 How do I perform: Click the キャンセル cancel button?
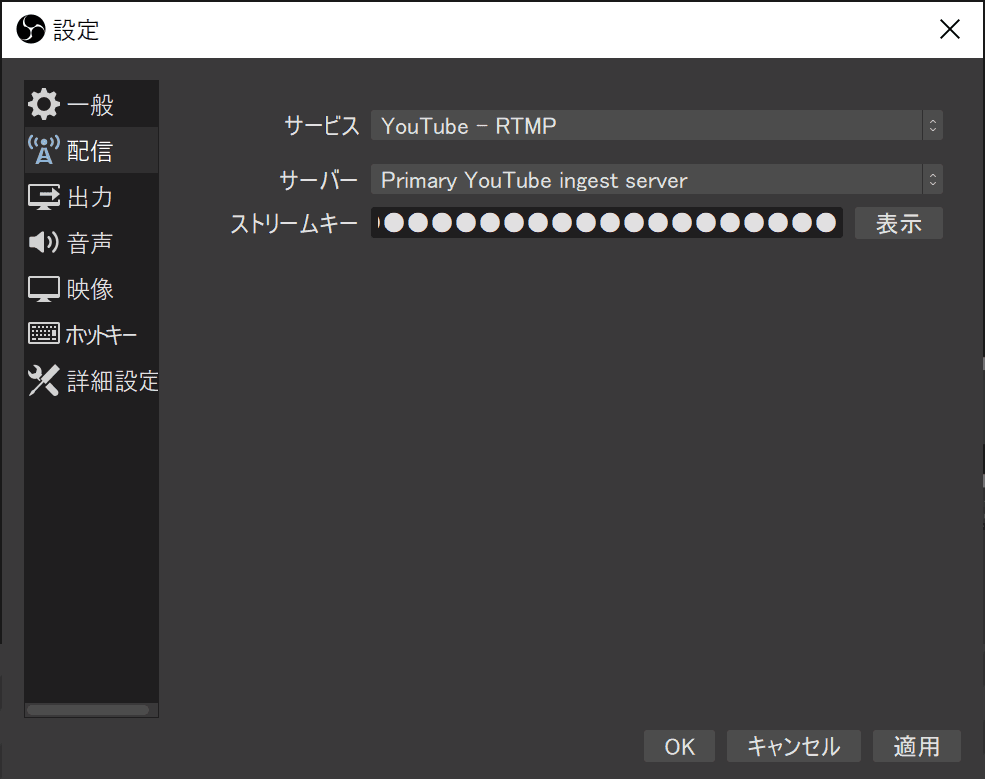(x=793, y=746)
